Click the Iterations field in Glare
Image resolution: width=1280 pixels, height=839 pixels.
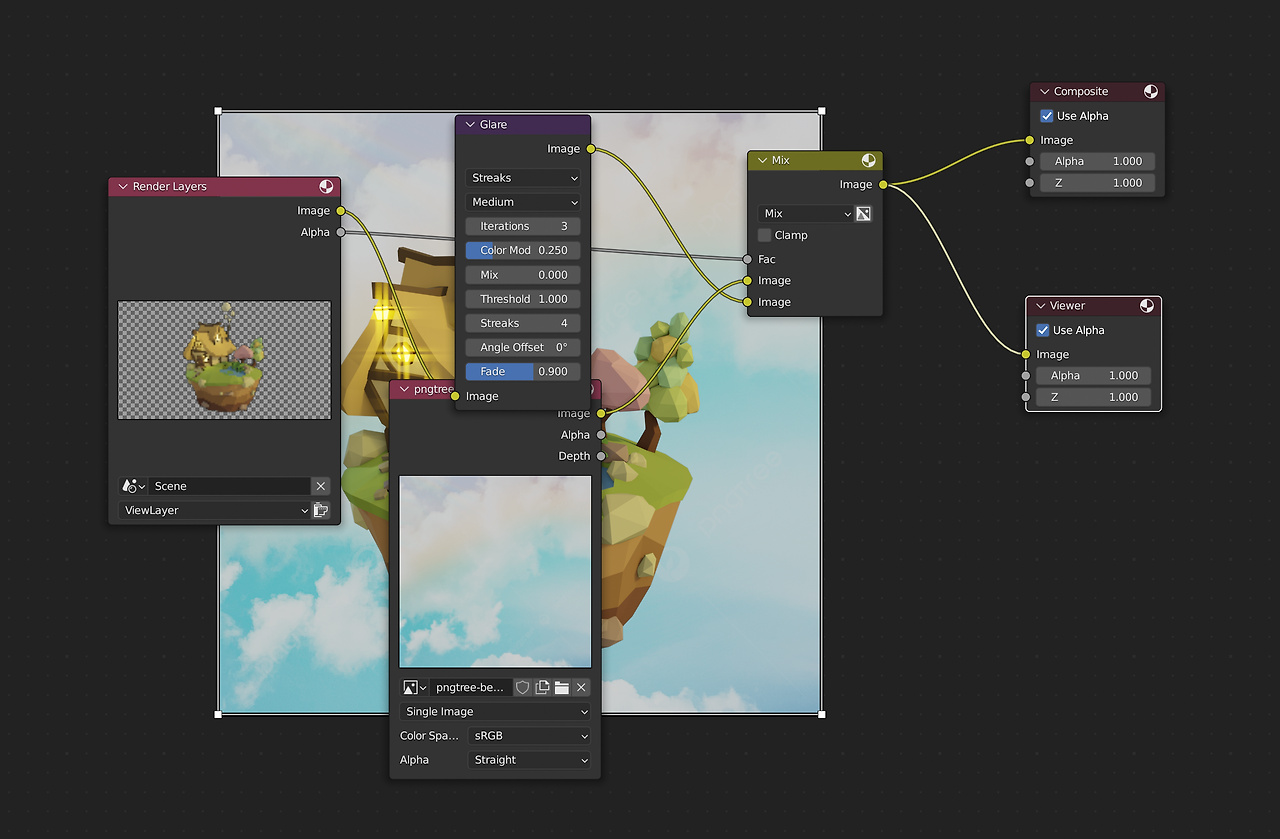coord(523,226)
